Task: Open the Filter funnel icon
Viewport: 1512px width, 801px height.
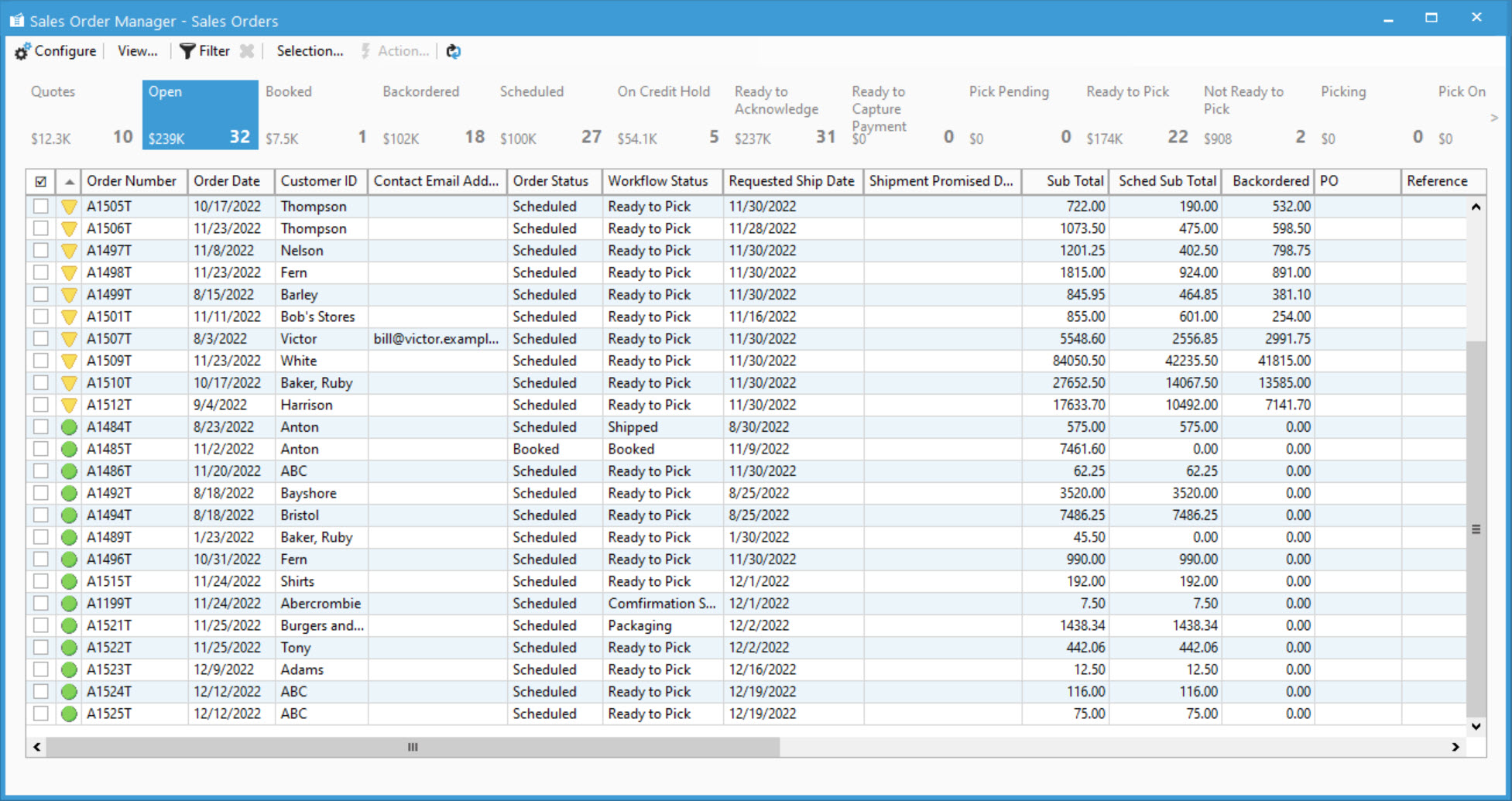Action: (187, 51)
